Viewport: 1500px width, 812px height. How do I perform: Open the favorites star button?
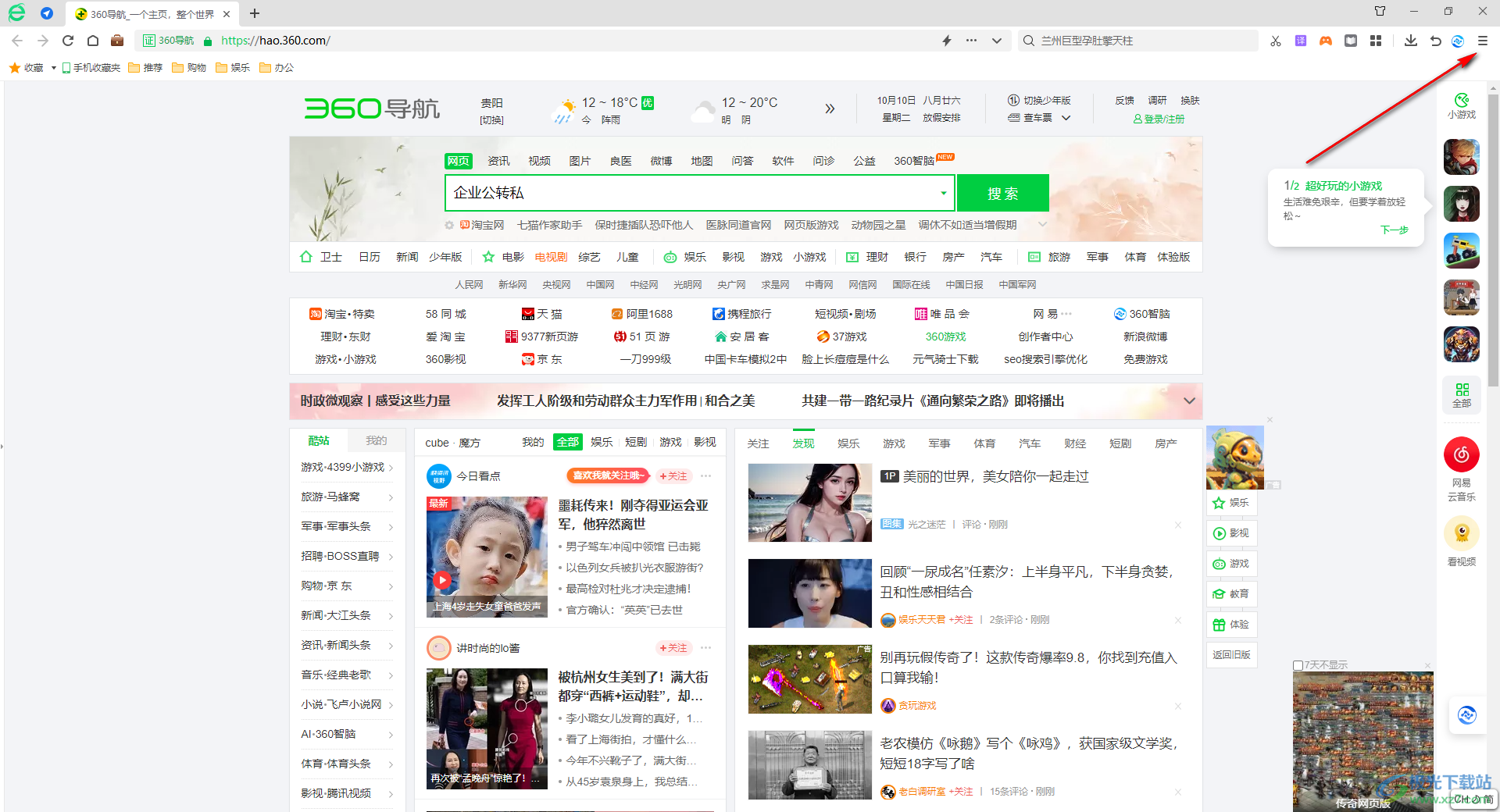click(x=27, y=68)
